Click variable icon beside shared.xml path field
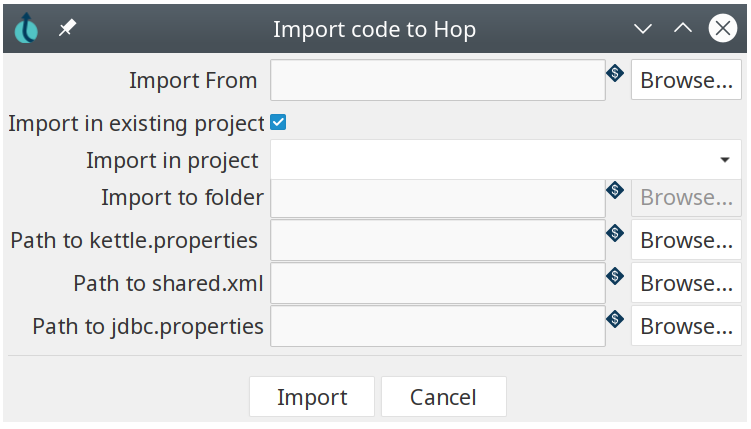 point(615,276)
